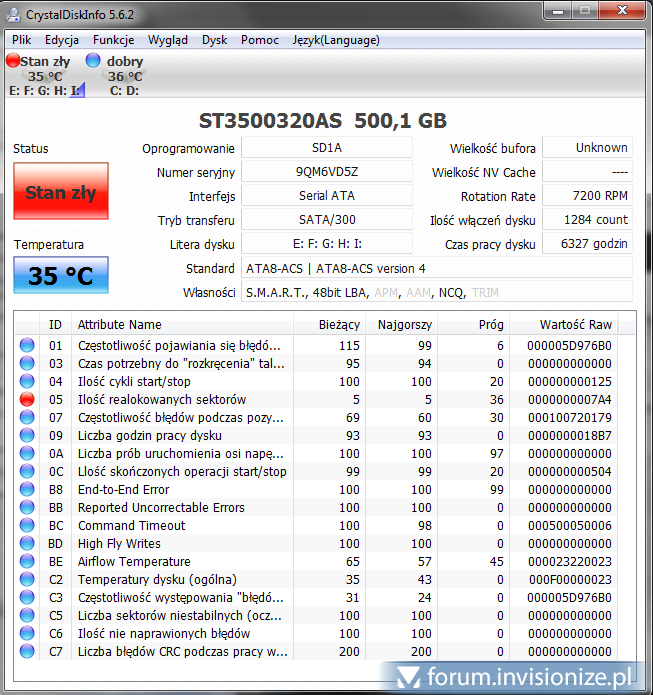This screenshot has width=653, height=695.
Task: Click the blue status icon for disk C: D:
Action: [x=93, y=61]
